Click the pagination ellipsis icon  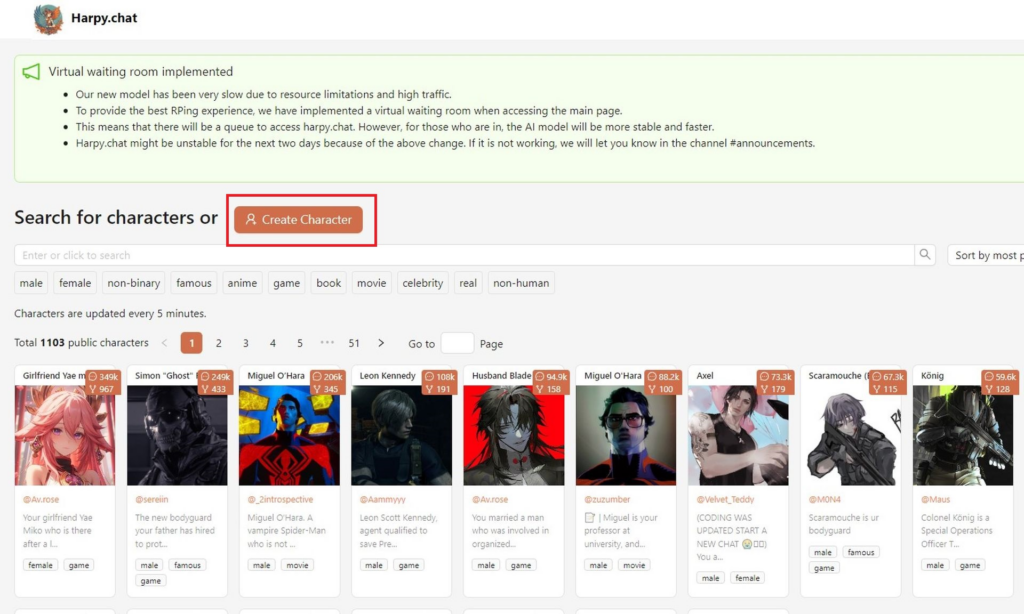click(327, 343)
